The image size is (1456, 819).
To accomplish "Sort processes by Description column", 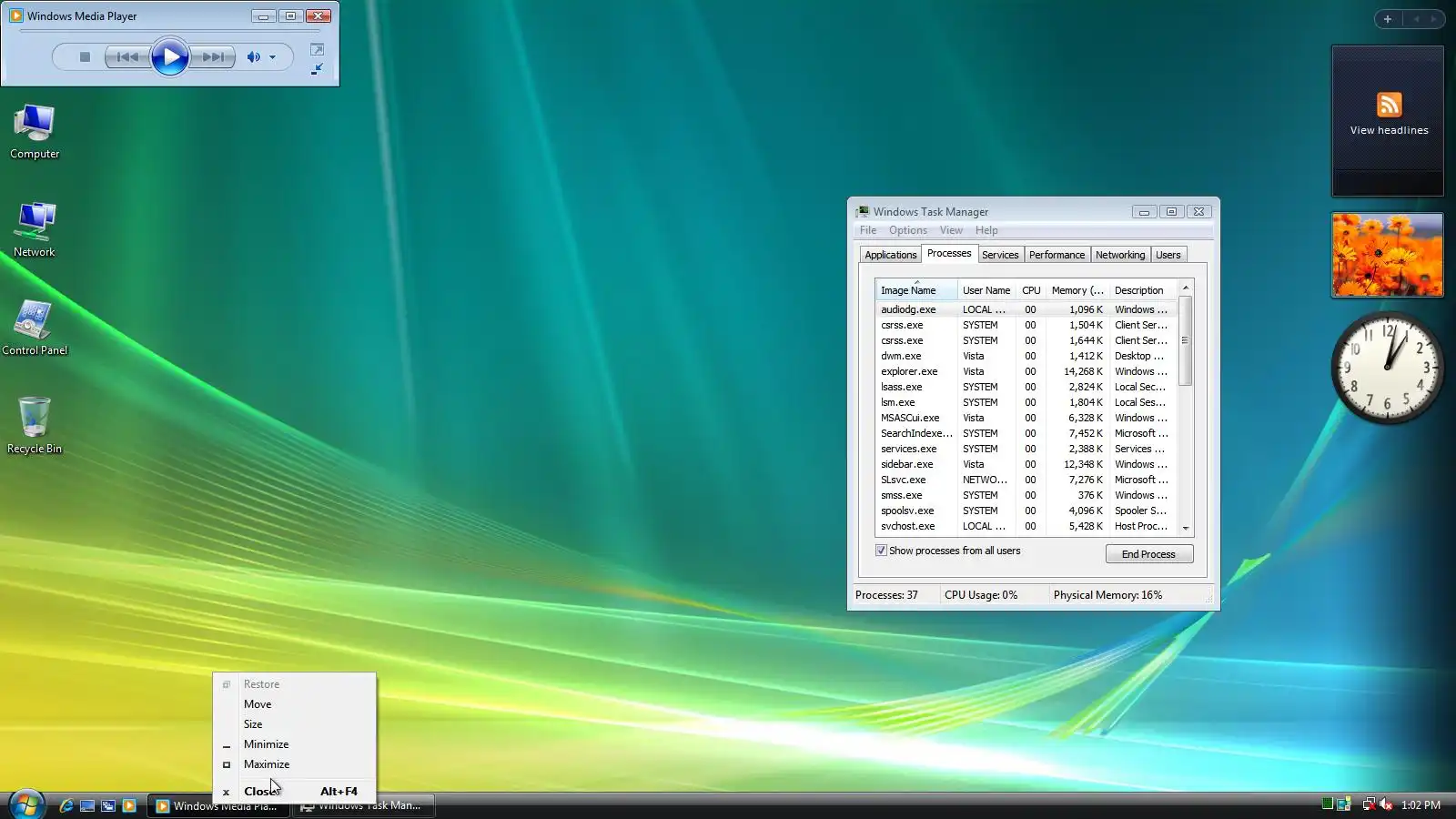I will click(1143, 290).
